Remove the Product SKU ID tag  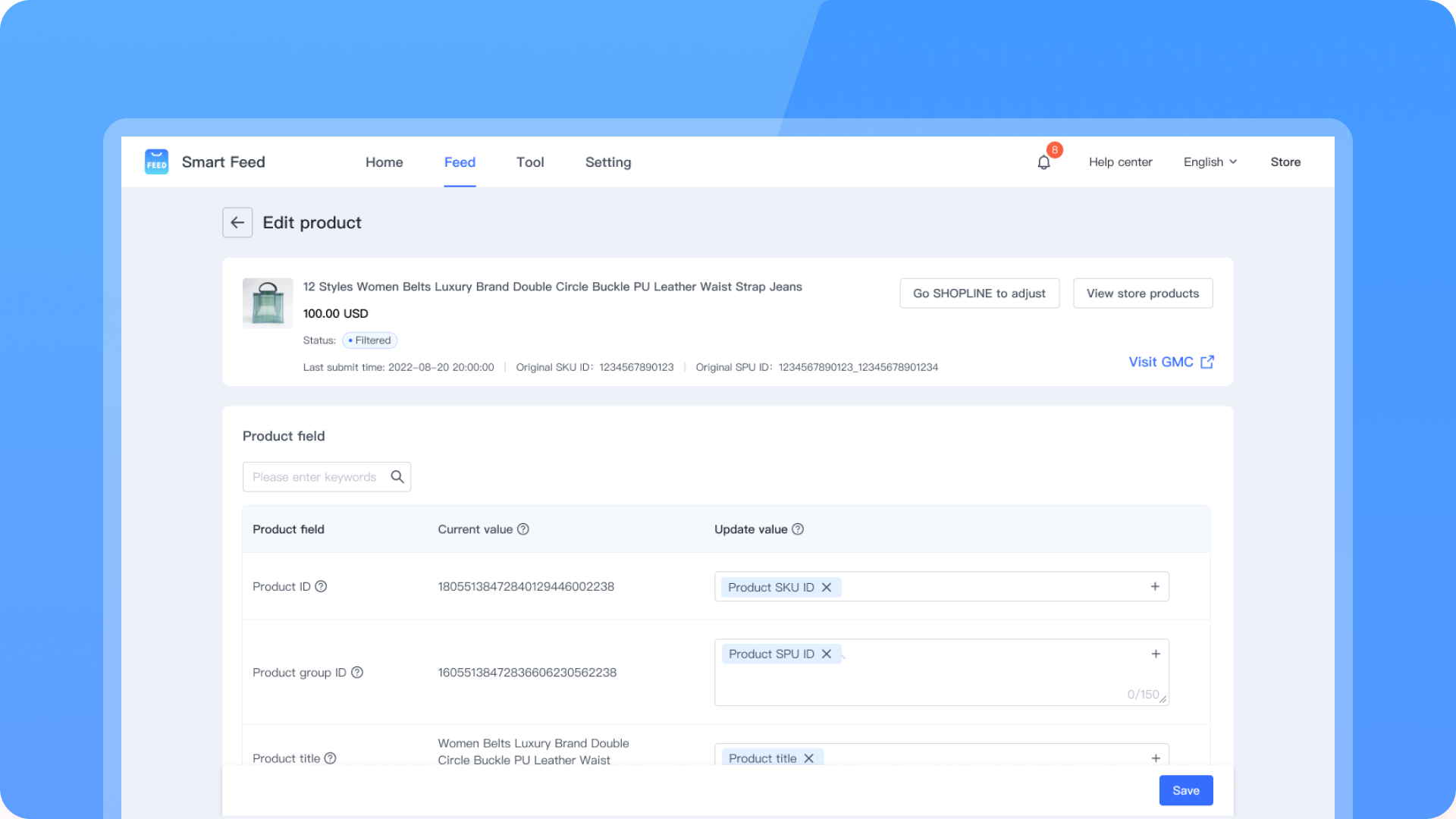(x=827, y=588)
